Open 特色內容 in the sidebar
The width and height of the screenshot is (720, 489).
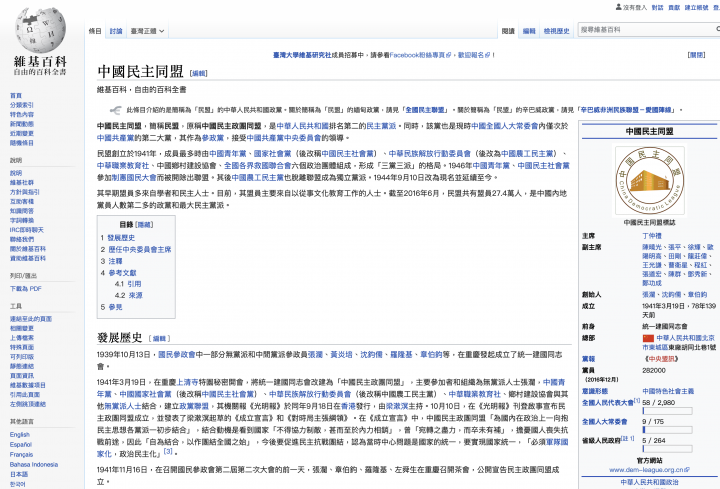coord(22,114)
